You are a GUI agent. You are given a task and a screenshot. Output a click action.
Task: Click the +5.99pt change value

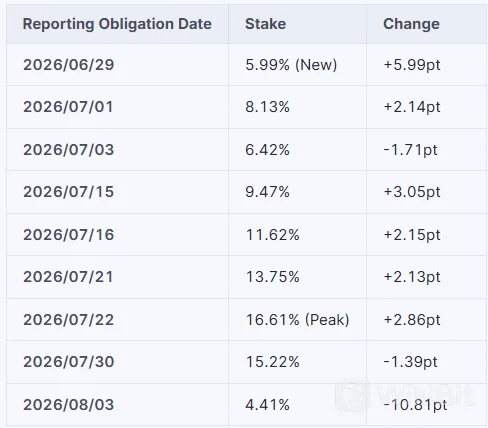pos(412,65)
